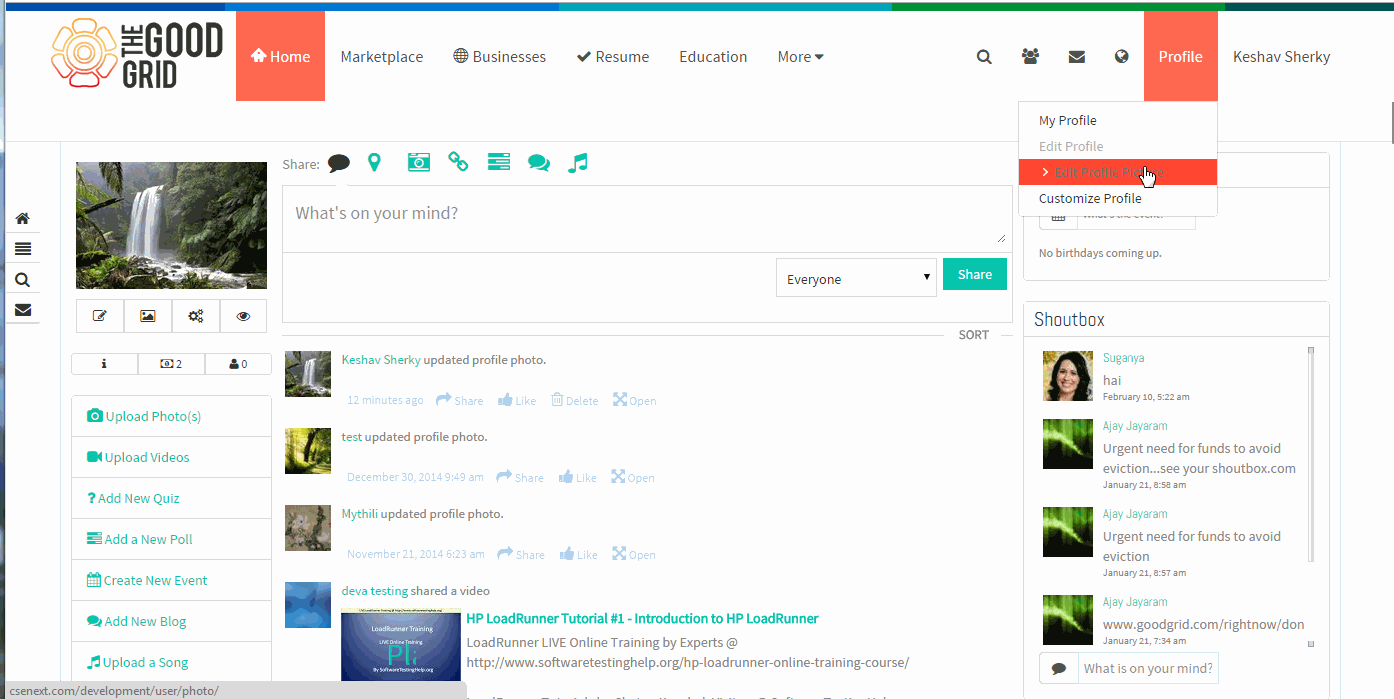Delete Keshav Sherky's profile photo post

(574, 400)
